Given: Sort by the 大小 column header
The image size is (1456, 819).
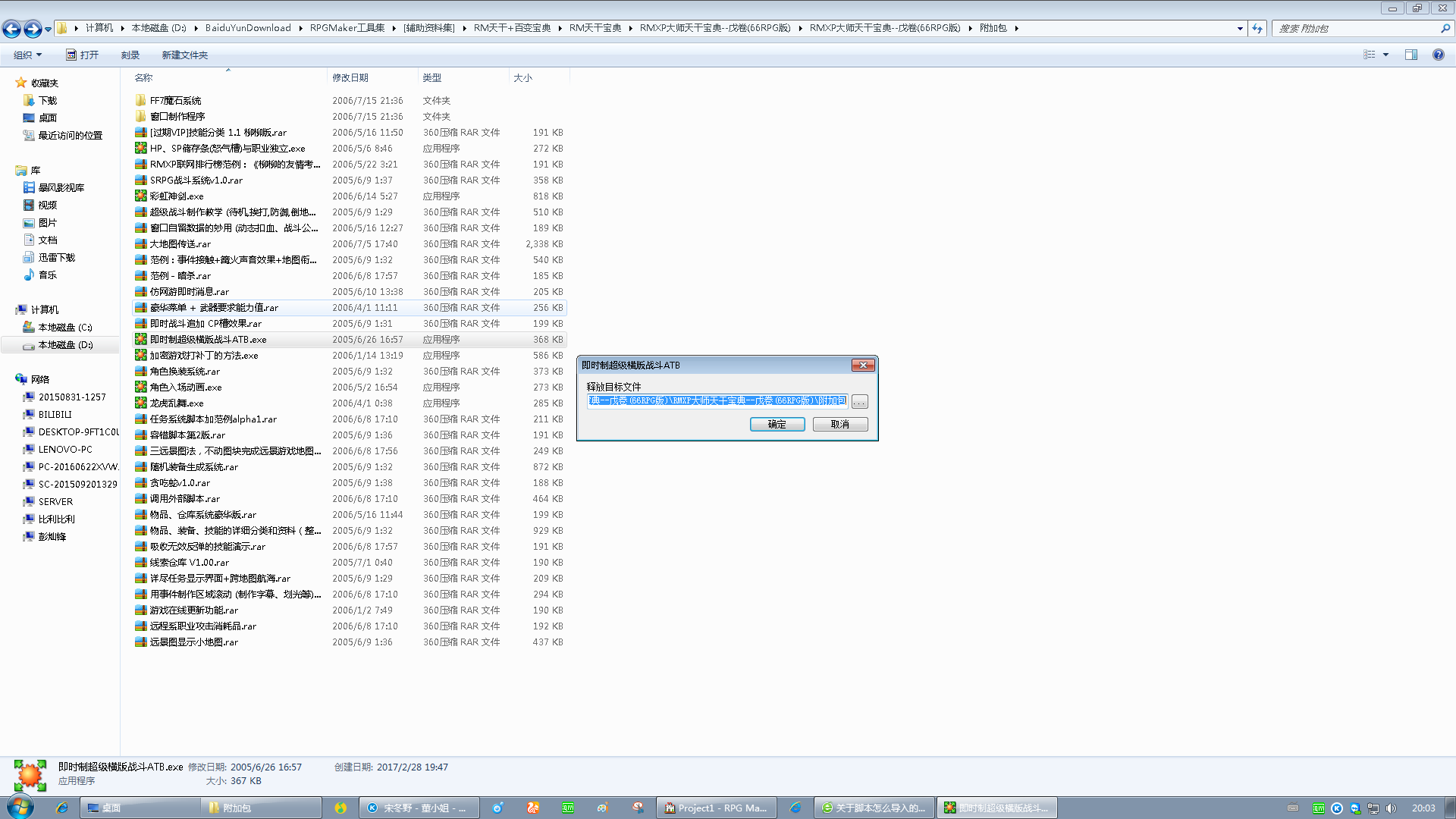Looking at the screenshot, I should (522, 77).
